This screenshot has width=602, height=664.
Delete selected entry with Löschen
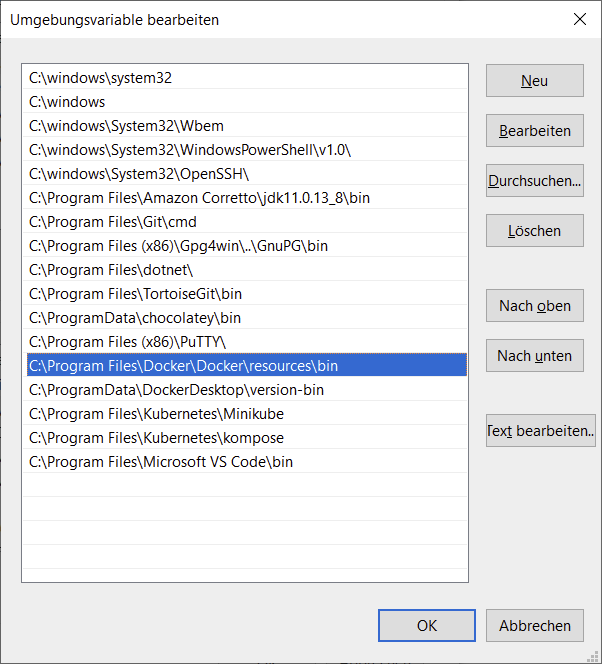coord(535,230)
